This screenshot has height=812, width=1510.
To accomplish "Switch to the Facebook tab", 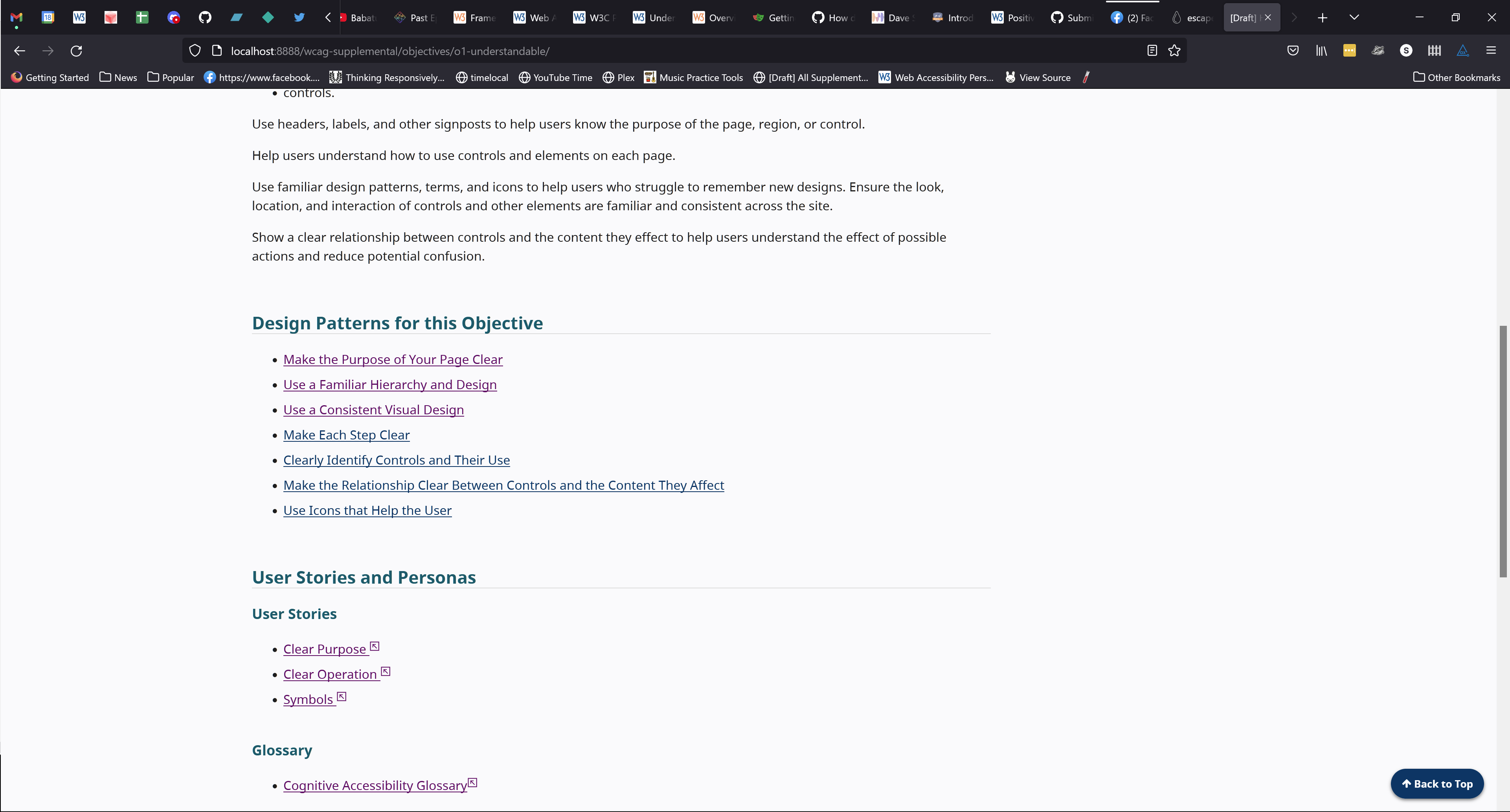I will pos(1132,18).
